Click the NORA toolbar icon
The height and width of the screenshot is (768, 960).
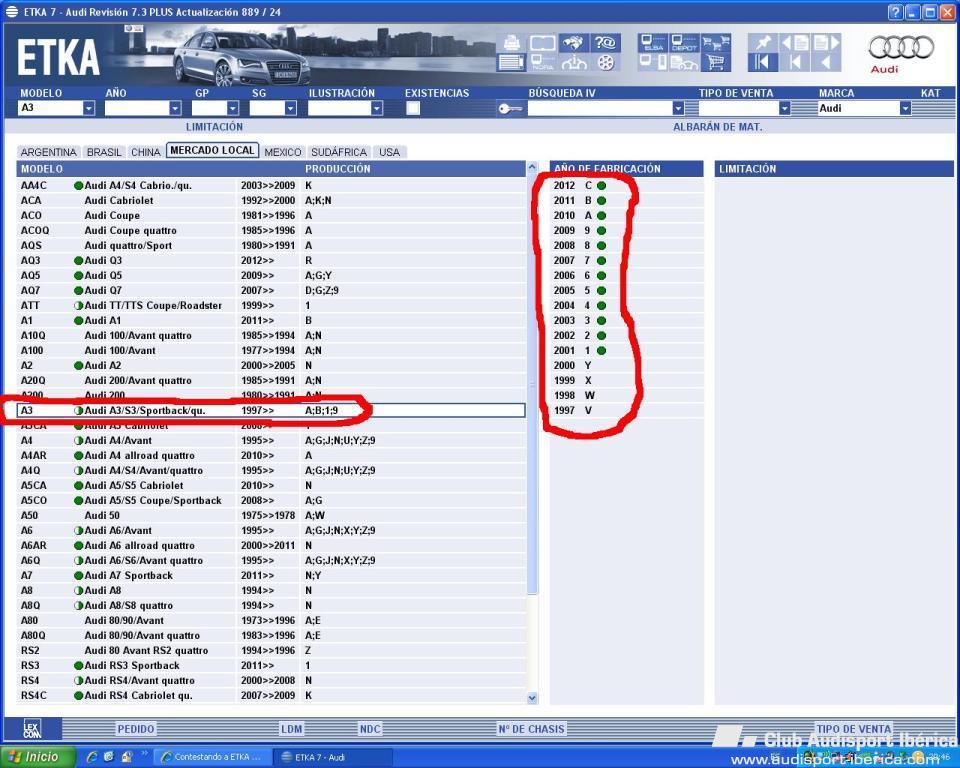(542, 62)
